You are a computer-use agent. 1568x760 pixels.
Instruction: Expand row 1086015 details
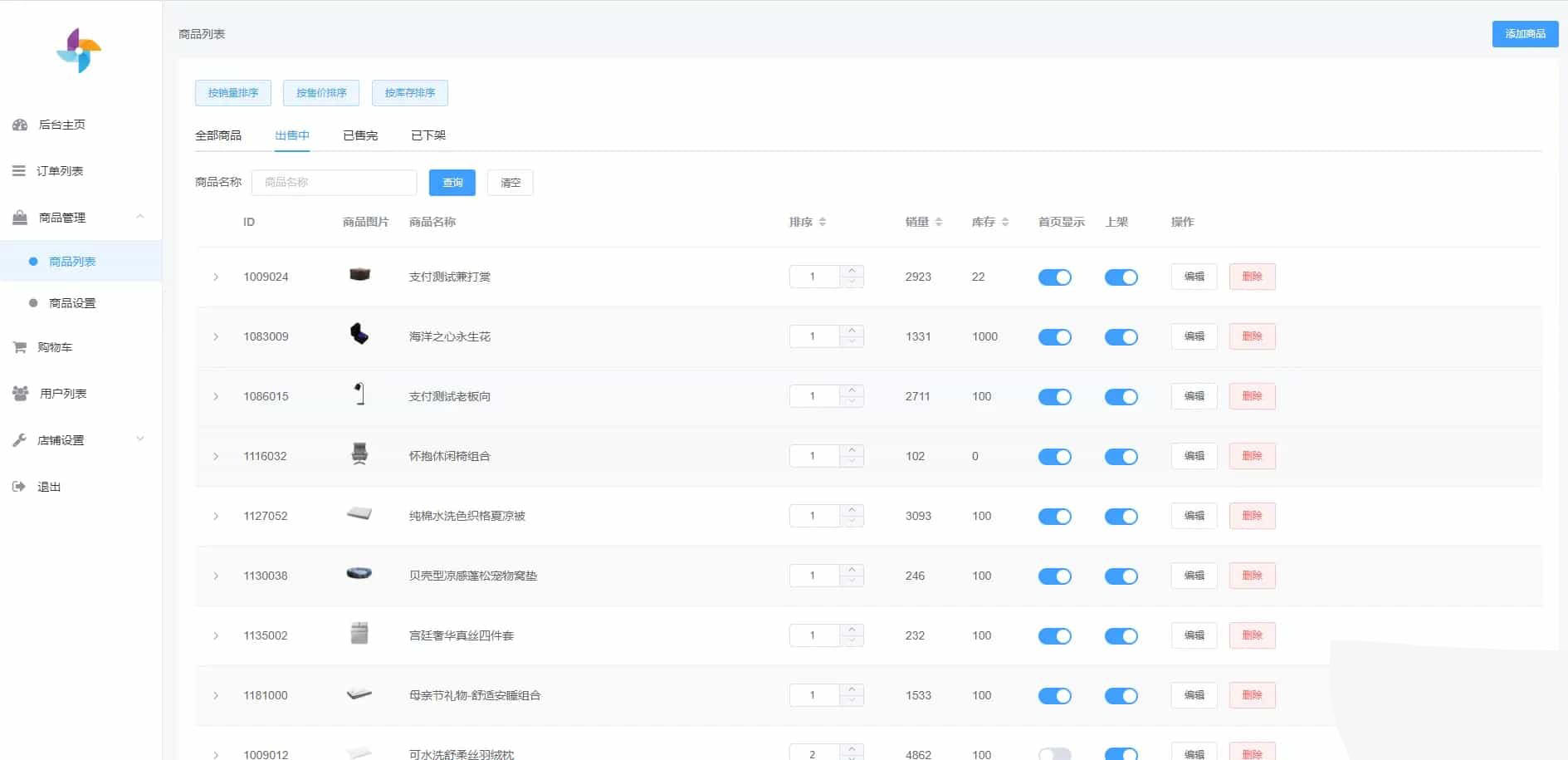click(x=216, y=396)
